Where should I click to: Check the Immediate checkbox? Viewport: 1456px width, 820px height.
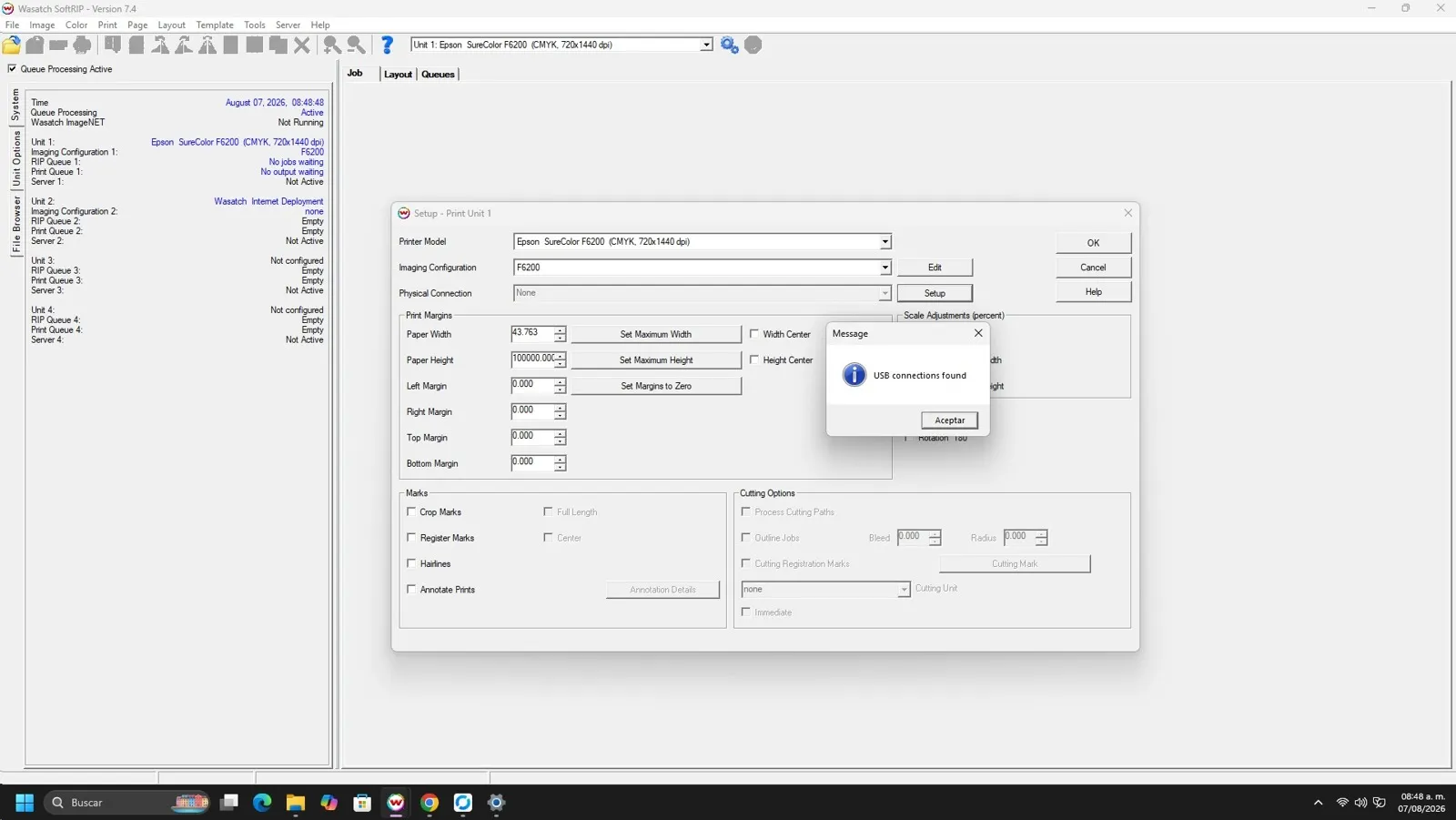tap(746, 612)
